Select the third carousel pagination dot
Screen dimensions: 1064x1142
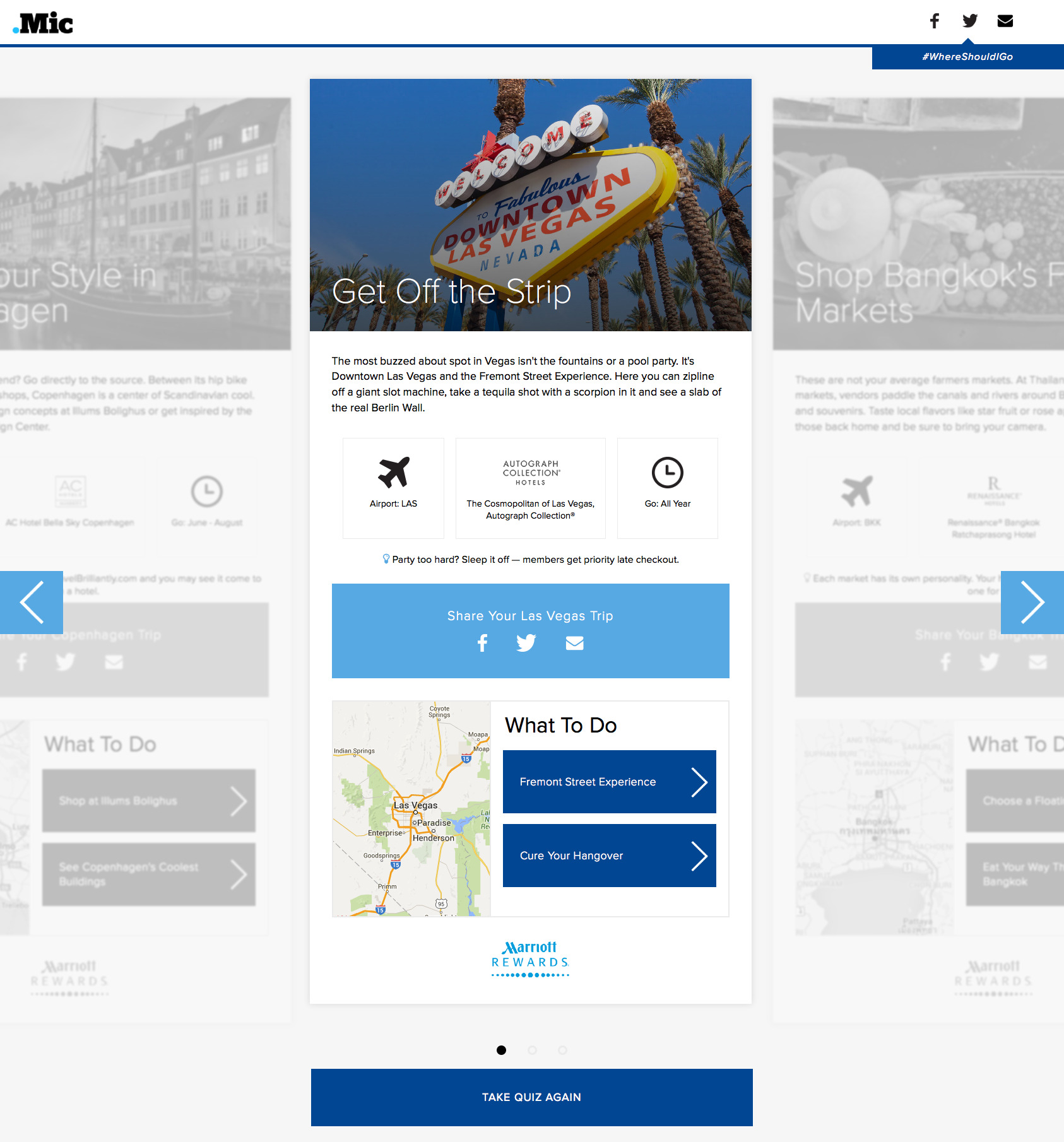coord(562,1050)
